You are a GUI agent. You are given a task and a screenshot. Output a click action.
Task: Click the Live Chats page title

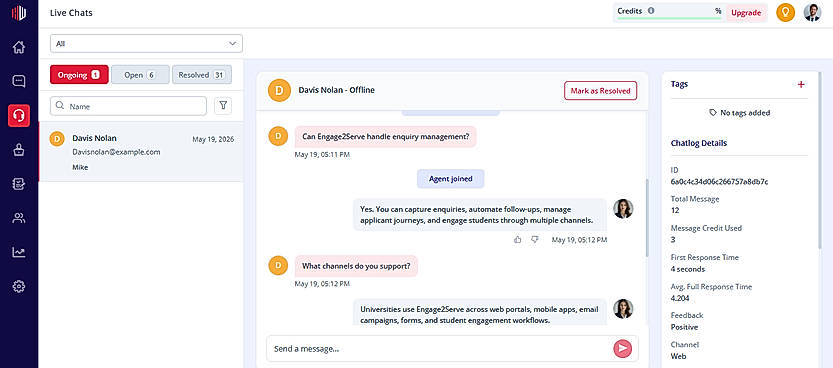click(x=71, y=13)
